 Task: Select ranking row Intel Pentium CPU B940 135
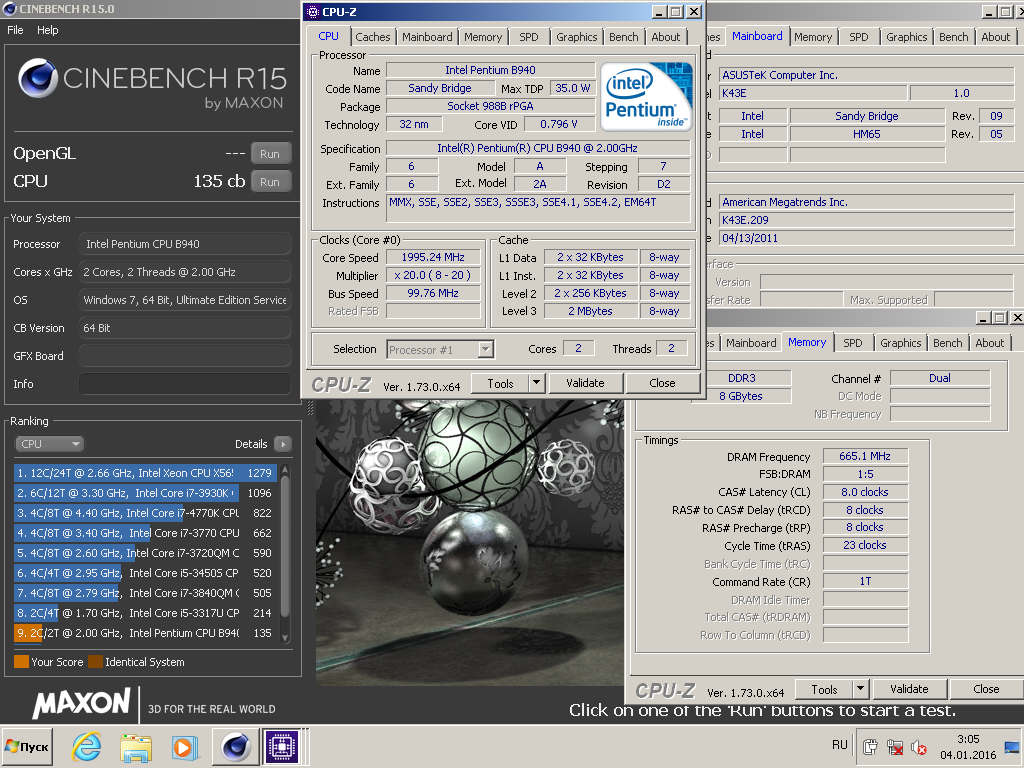pyautogui.click(x=144, y=633)
